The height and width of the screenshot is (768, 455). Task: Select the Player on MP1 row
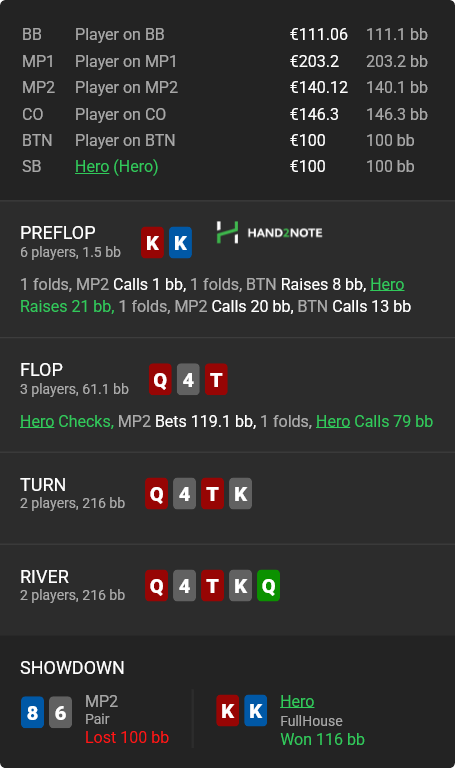(225, 61)
